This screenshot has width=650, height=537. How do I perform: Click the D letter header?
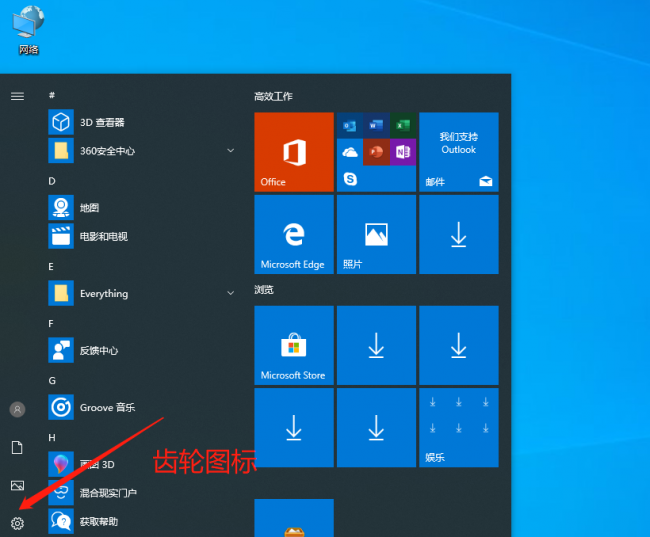coord(52,181)
